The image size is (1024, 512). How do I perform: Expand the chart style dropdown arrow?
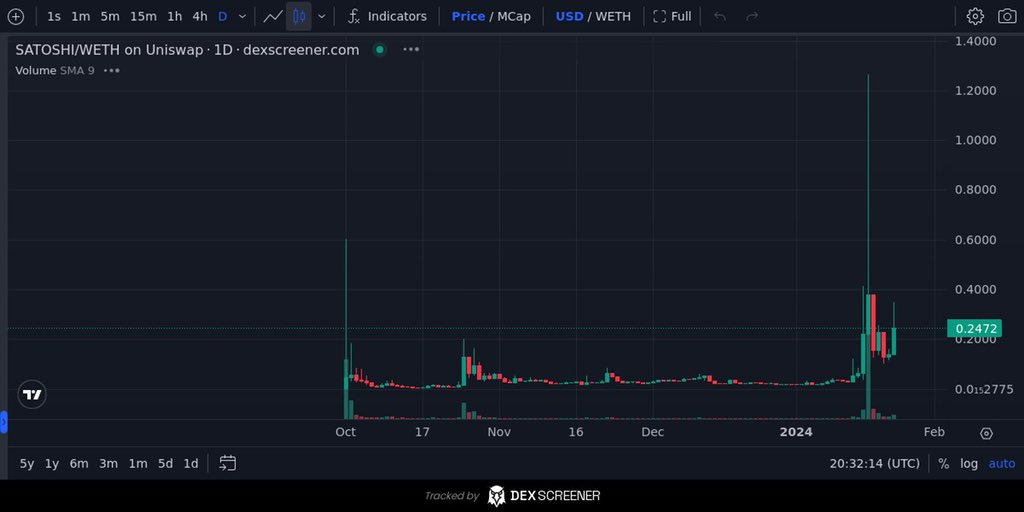coord(321,16)
